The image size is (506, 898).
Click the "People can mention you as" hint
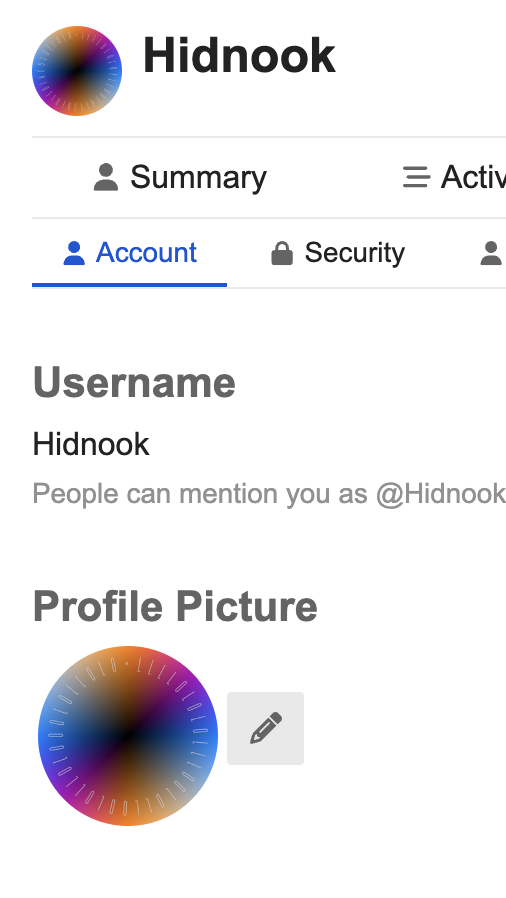coord(200,494)
